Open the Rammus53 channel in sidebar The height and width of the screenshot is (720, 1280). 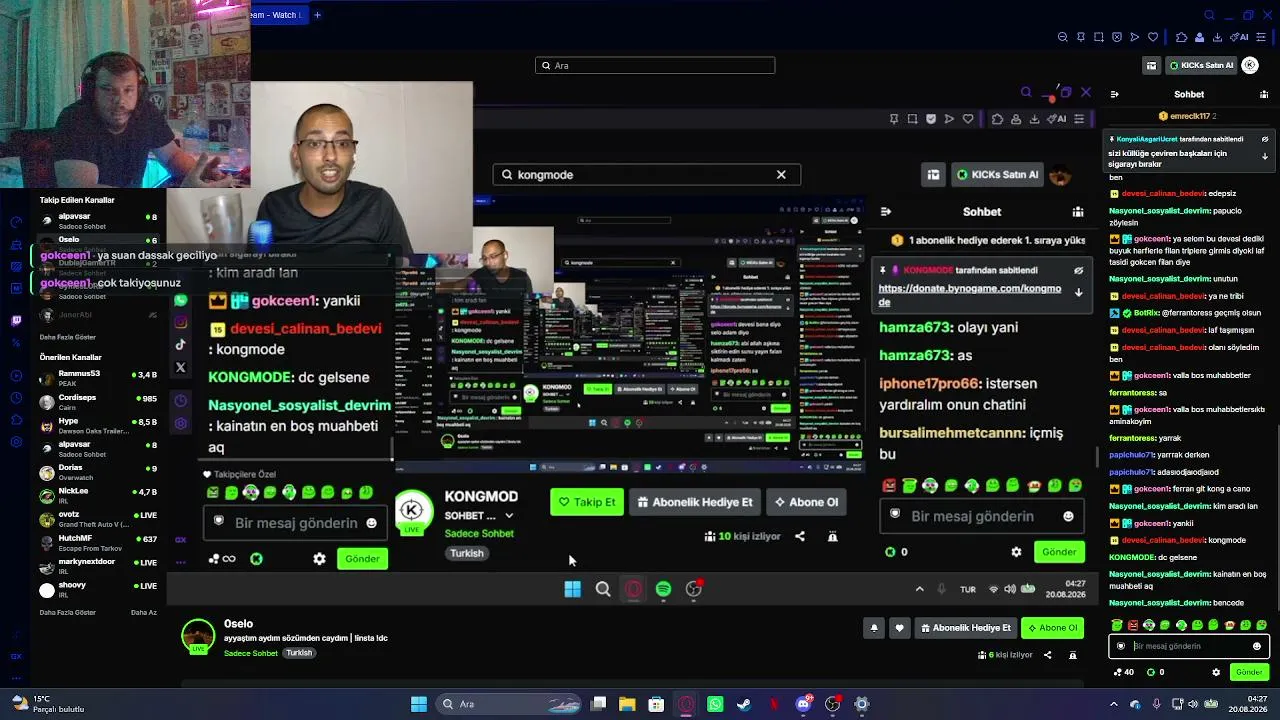pyautogui.click(x=99, y=377)
